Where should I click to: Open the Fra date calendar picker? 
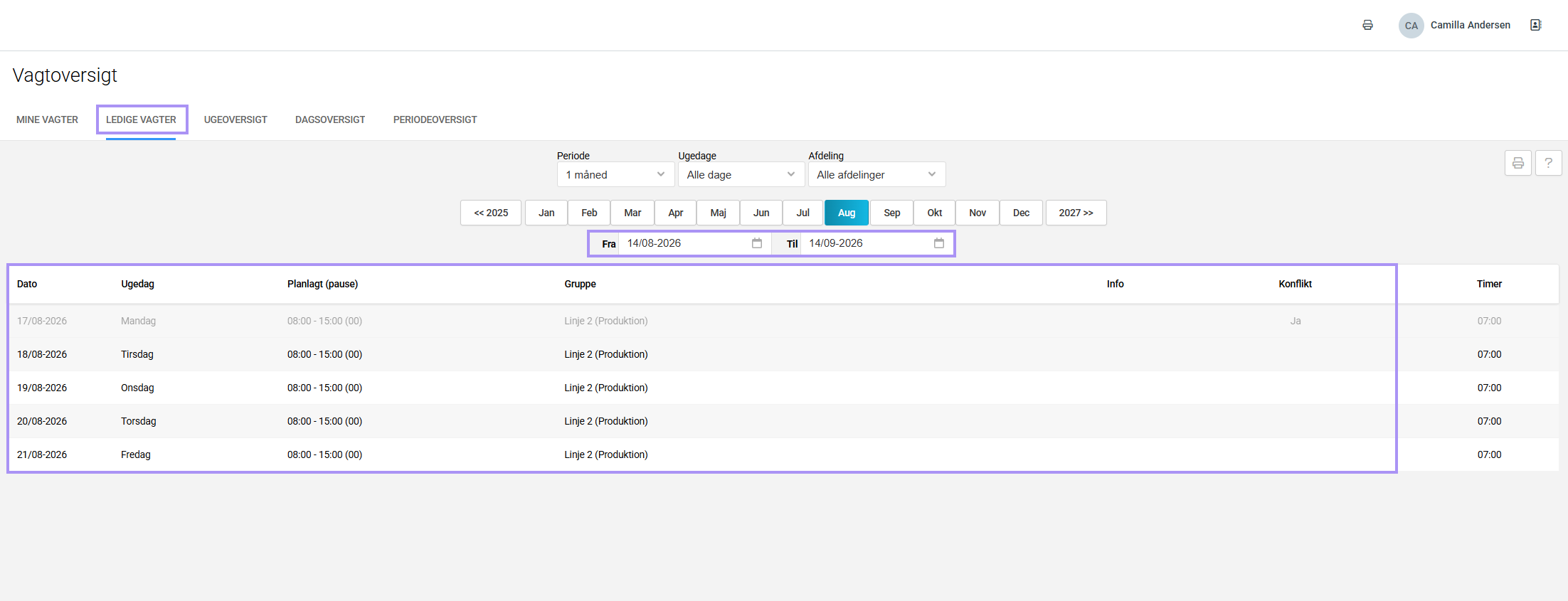pyautogui.click(x=757, y=243)
